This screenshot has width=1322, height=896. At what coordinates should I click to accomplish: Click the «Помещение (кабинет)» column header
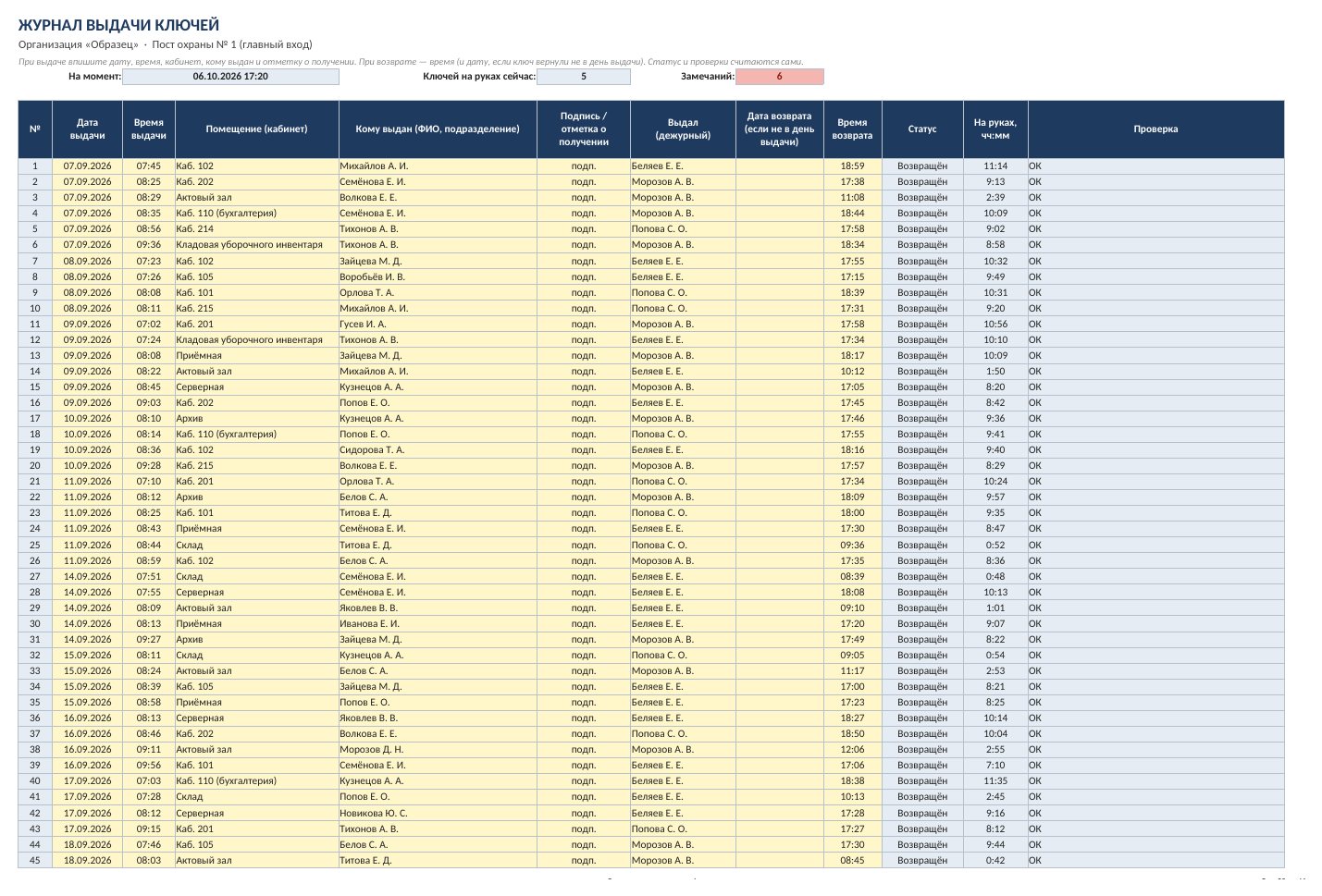click(x=257, y=129)
